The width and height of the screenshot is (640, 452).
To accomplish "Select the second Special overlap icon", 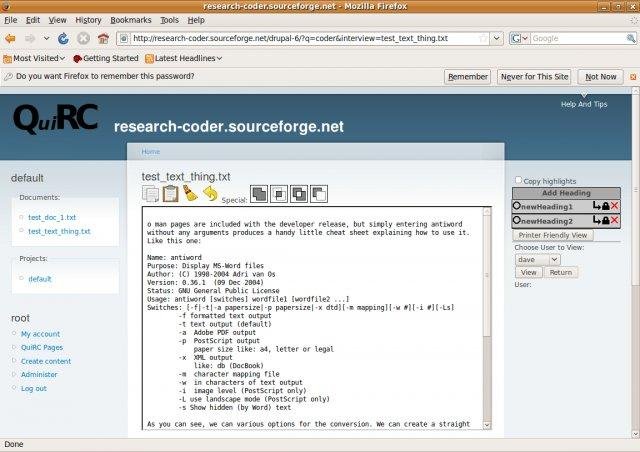I will 279,194.
